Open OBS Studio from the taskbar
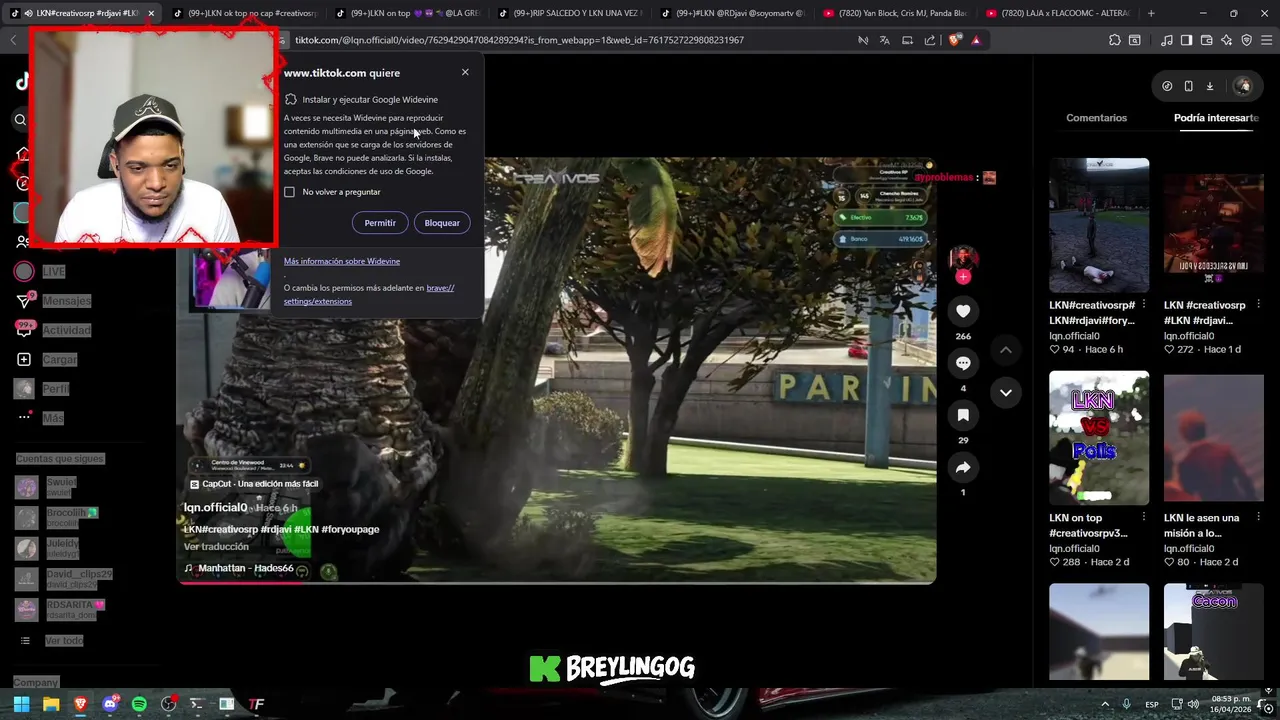Image resolution: width=1280 pixels, height=720 pixels. point(168,704)
